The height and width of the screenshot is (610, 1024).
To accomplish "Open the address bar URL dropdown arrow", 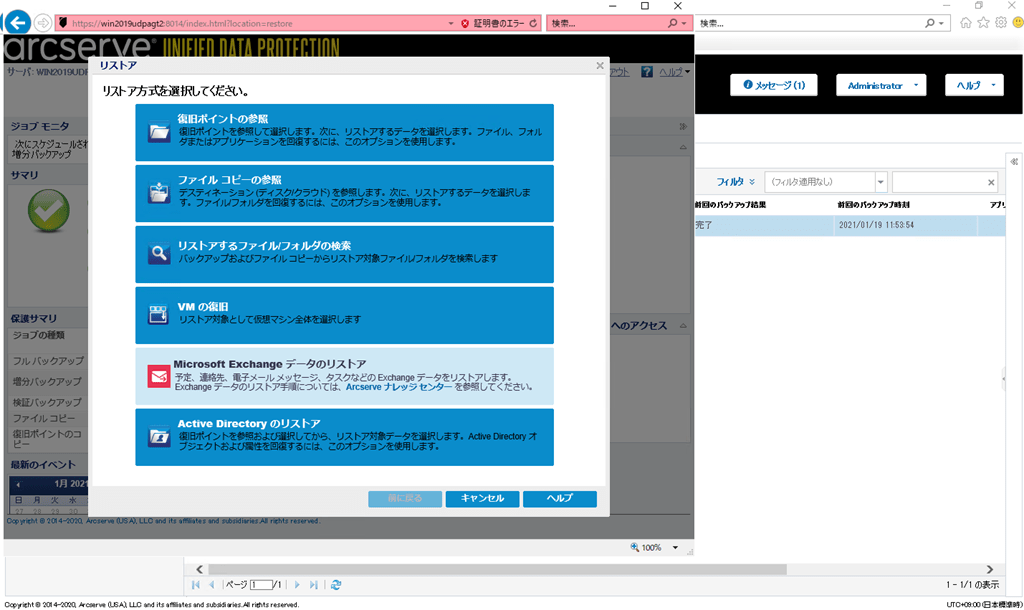I will (x=451, y=23).
